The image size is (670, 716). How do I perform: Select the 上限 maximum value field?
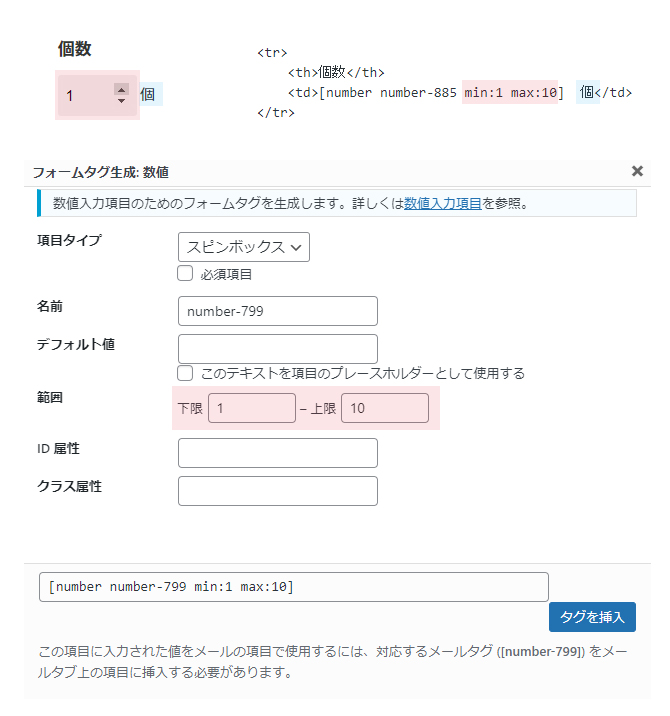[x=384, y=408]
